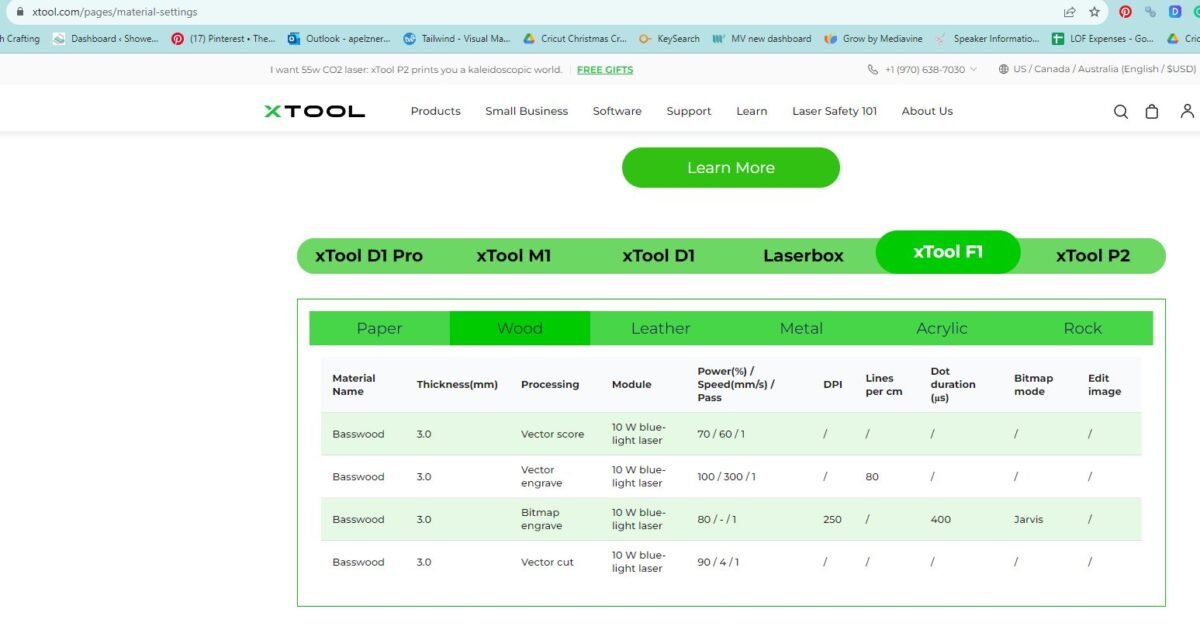Open the Small Business menu
The width and height of the screenshot is (1200, 637).
pos(526,111)
